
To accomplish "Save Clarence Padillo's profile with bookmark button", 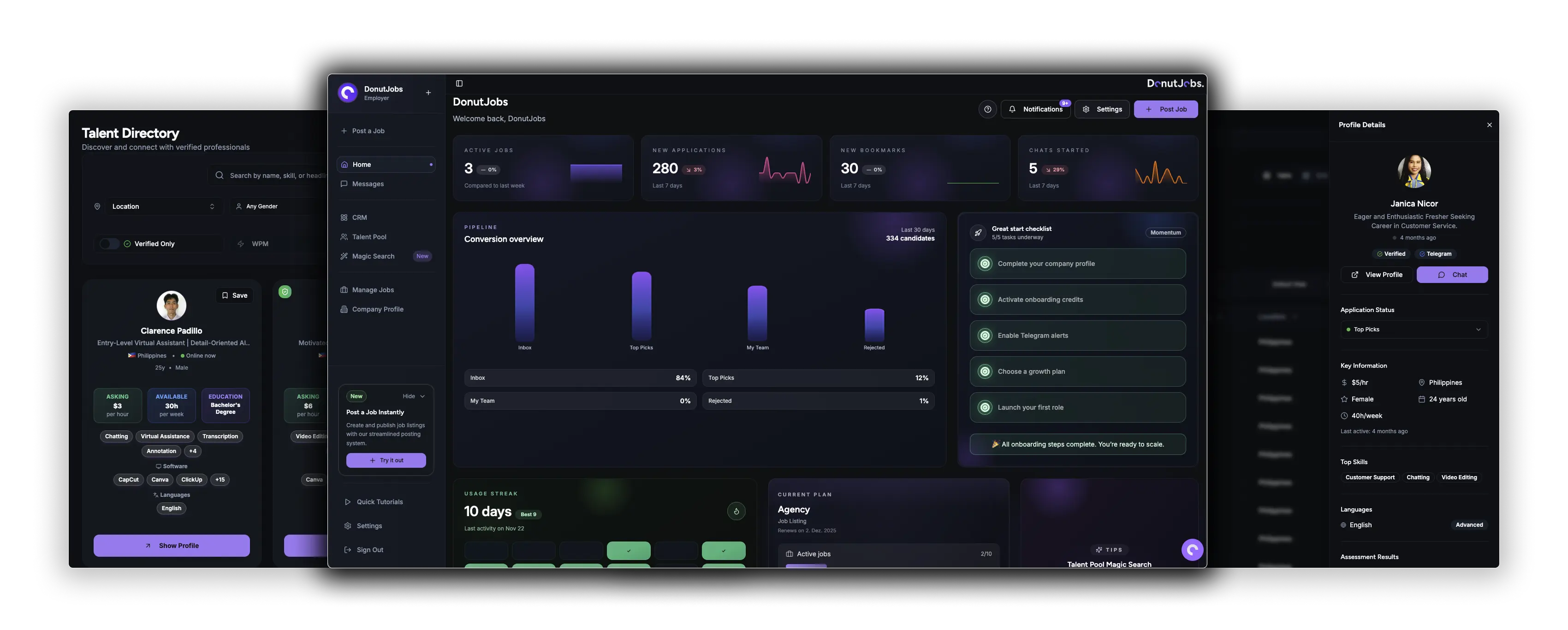I will [234, 295].
